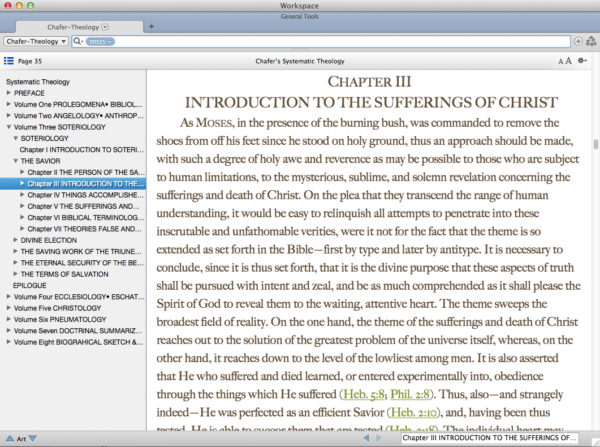The height and width of the screenshot is (447, 600).
Task: Select Volume Six PNEUMATOLOGY entry
Action: [60, 319]
